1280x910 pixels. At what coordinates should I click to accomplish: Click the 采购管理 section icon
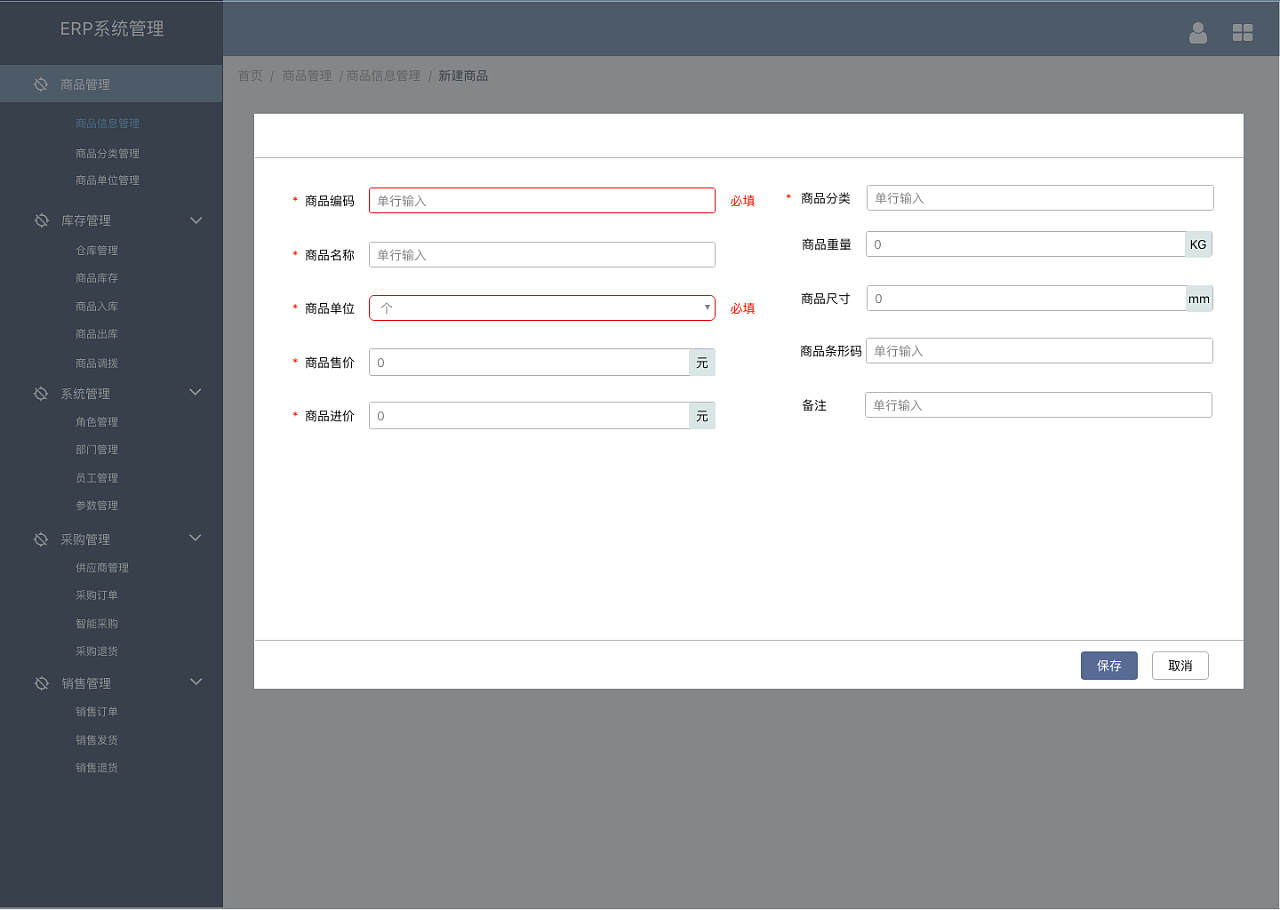point(41,539)
